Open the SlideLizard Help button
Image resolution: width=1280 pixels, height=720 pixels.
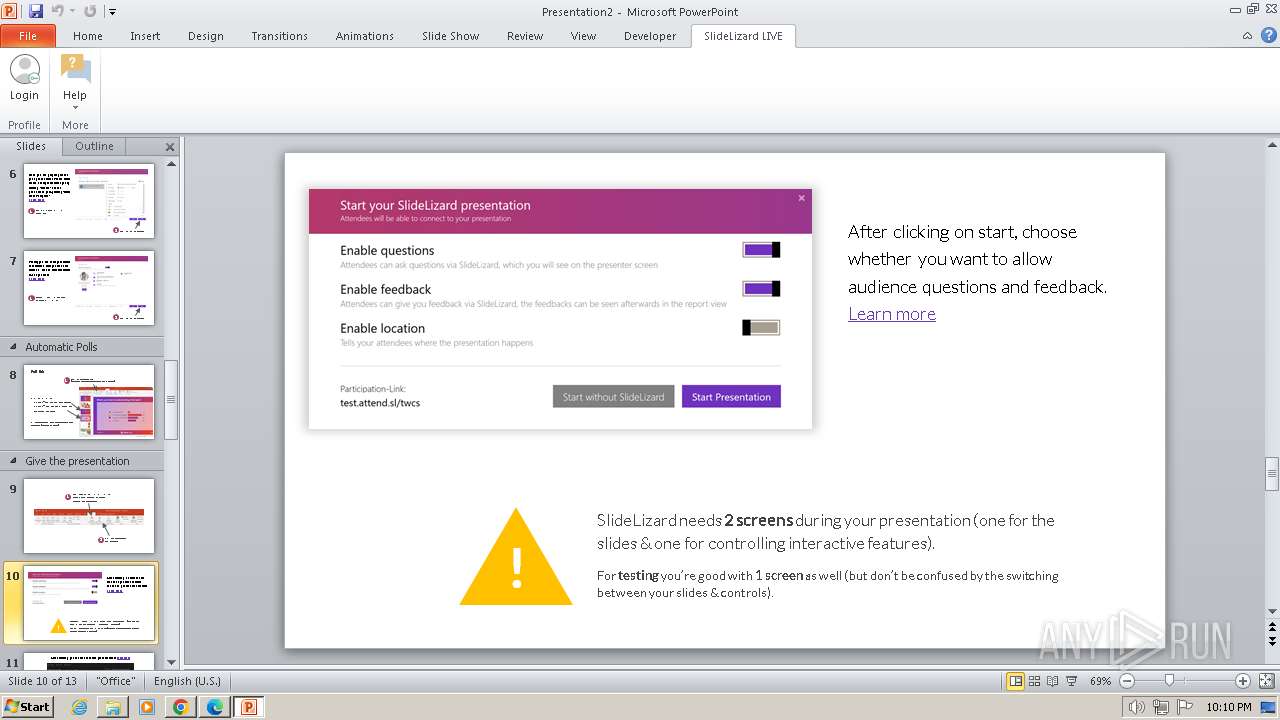pos(75,82)
